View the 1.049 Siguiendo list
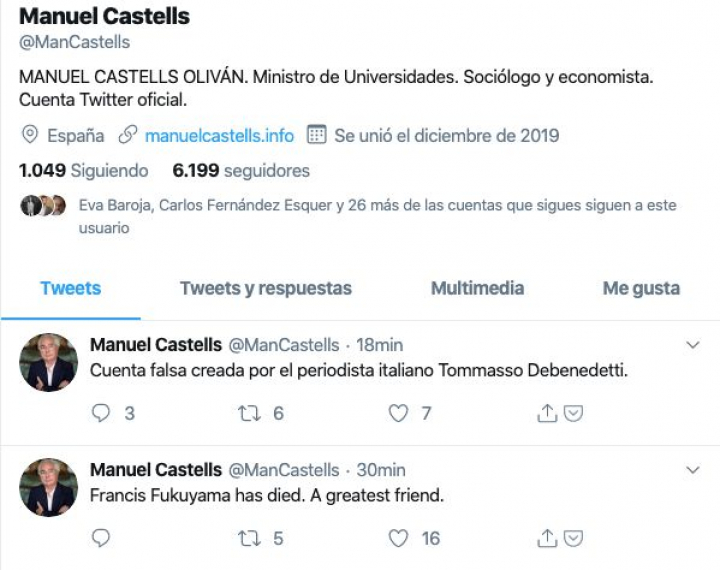This screenshot has height=570, width=720. point(84,171)
